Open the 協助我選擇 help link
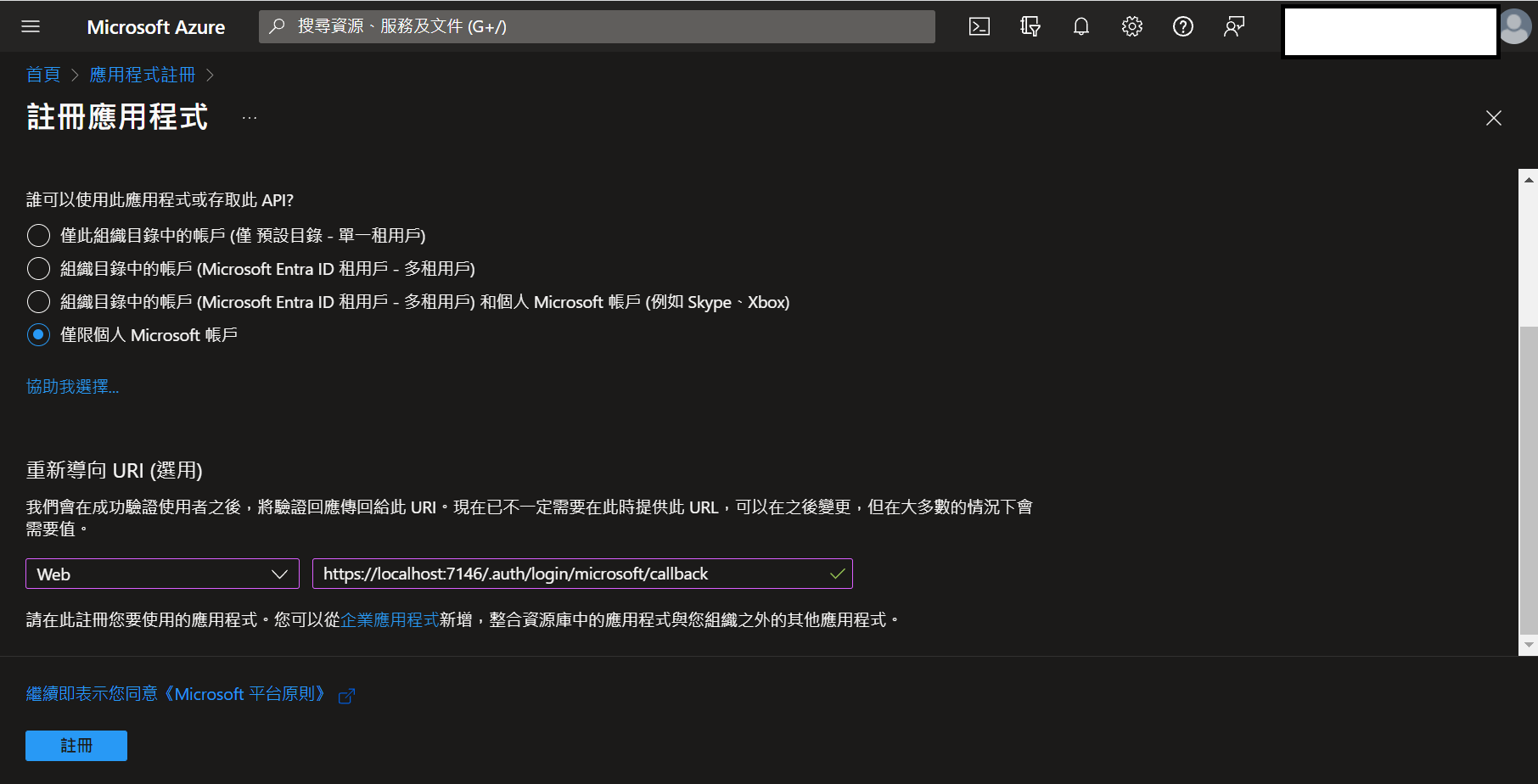Image resolution: width=1538 pixels, height=784 pixels. (72, 387)
